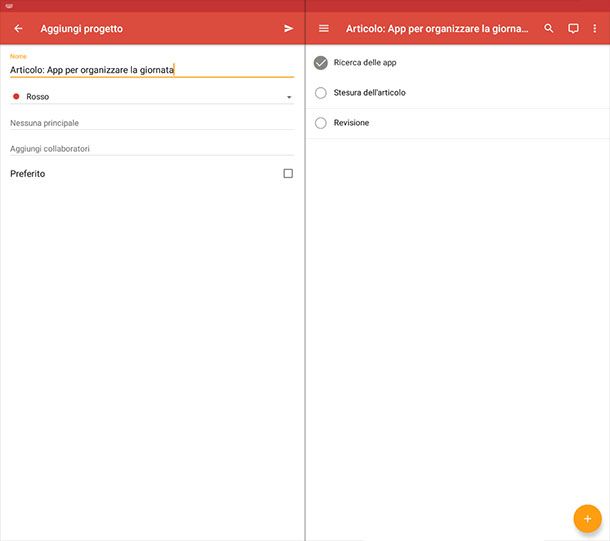610x541 pixels.
Task: Enable the Preferito checkbox
Action: coord(288,174)
